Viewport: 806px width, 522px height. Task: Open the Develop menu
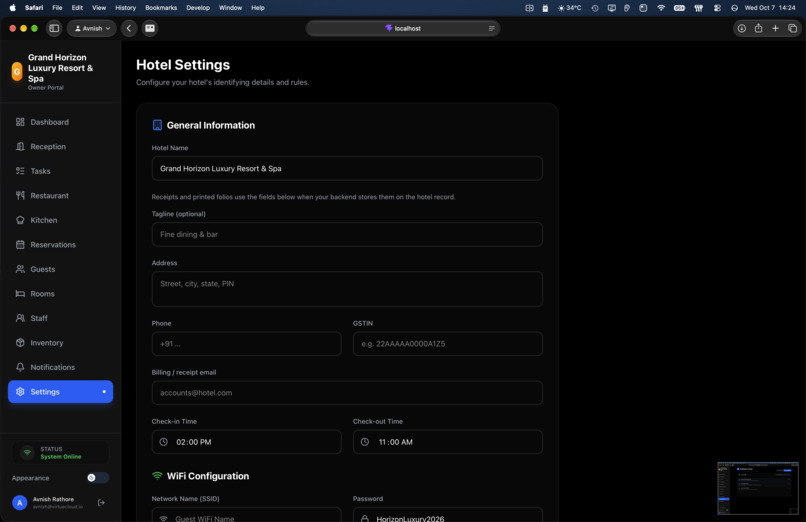198,8
